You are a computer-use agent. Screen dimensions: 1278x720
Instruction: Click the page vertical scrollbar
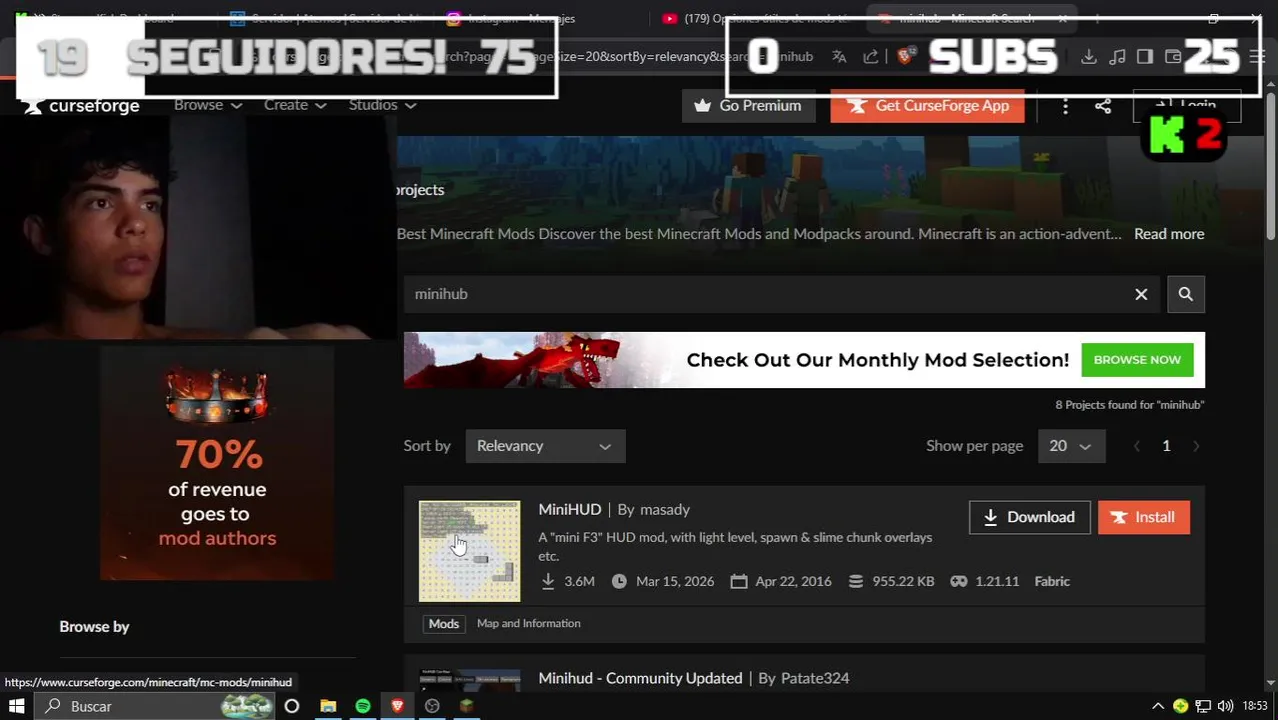tap(1271, 165)
